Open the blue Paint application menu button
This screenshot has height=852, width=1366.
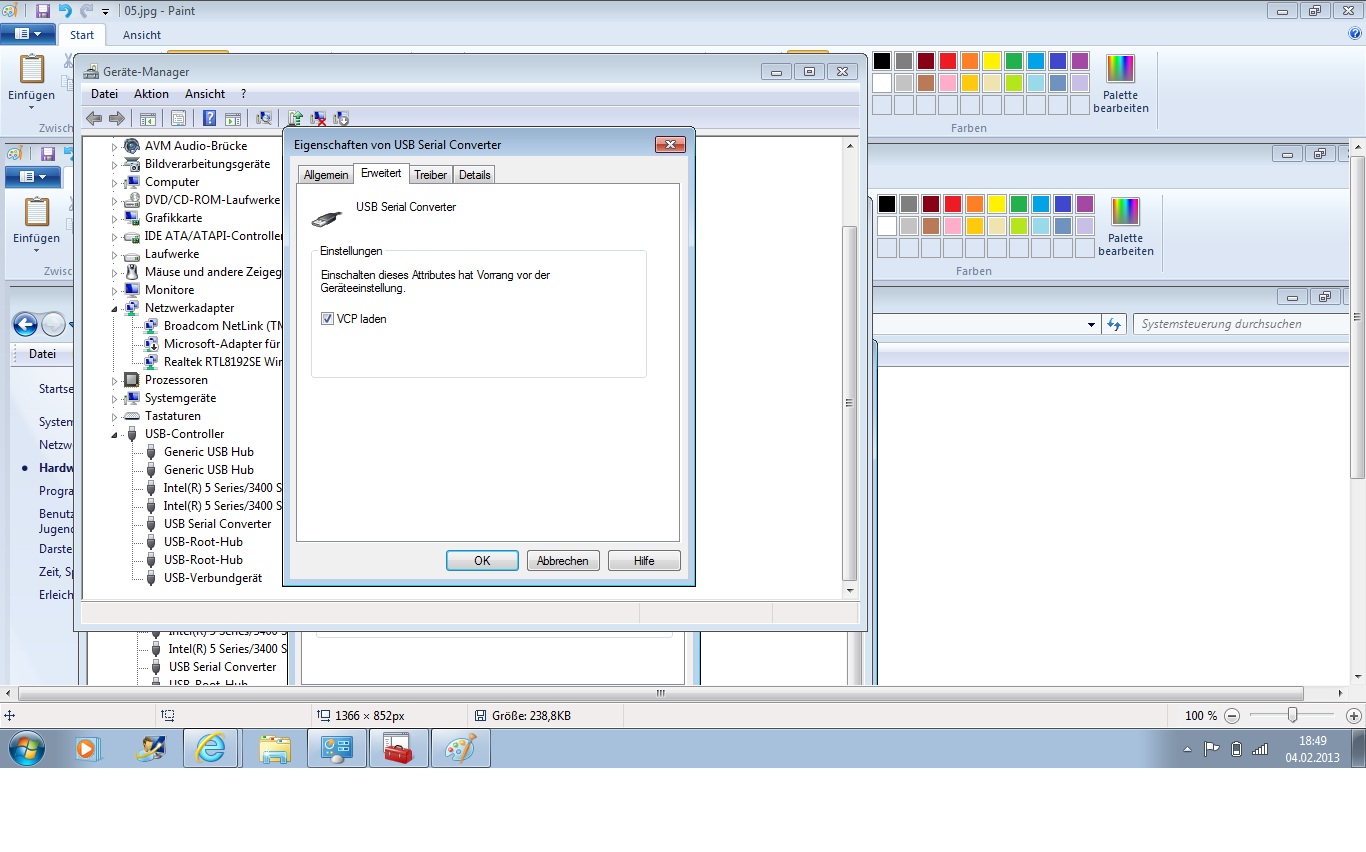click(x=28, y=34)
